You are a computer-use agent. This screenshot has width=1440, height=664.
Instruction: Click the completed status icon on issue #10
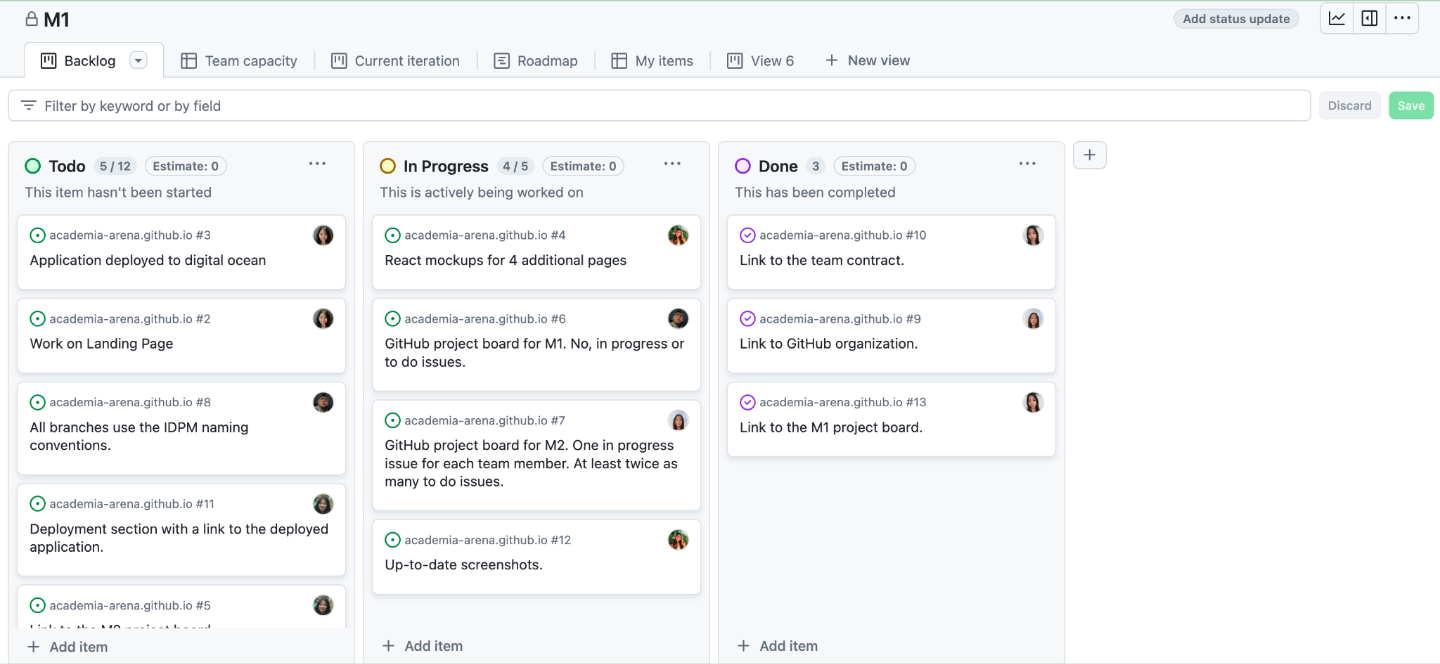coord(747,236)
